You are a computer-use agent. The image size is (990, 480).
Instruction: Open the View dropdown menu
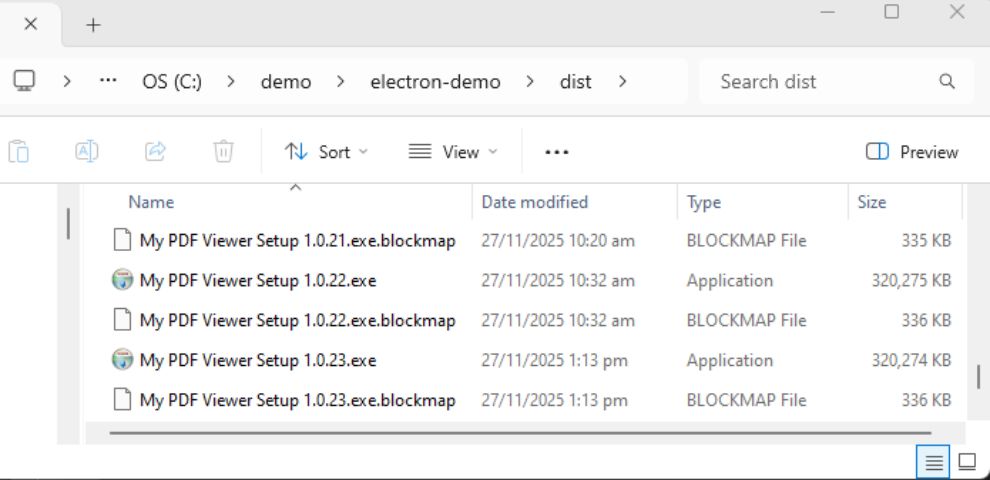pyautogui.click(x=452, y=152)
